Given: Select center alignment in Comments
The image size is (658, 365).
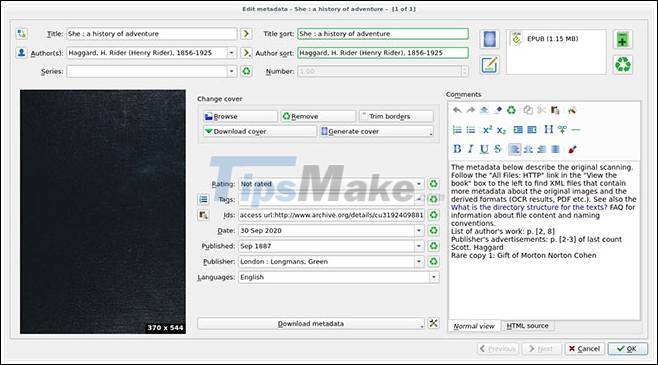Looking at the screenshot, I should click(x=528, y=149).
